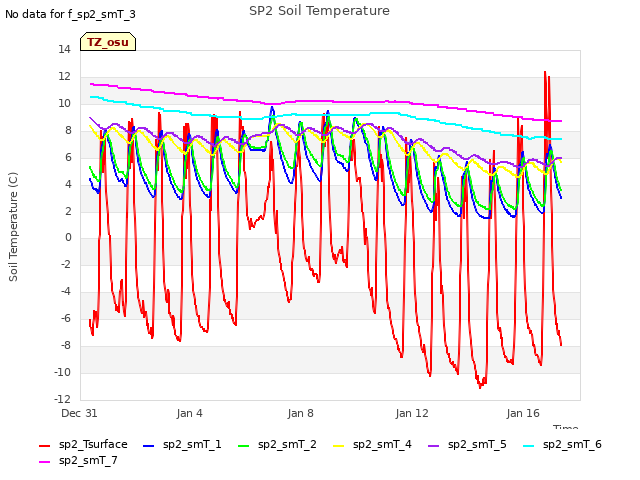The image size is (640, 480).
Task: Click the cyan sp2_smT_6 legend color marker
Action: coord(529,446)
